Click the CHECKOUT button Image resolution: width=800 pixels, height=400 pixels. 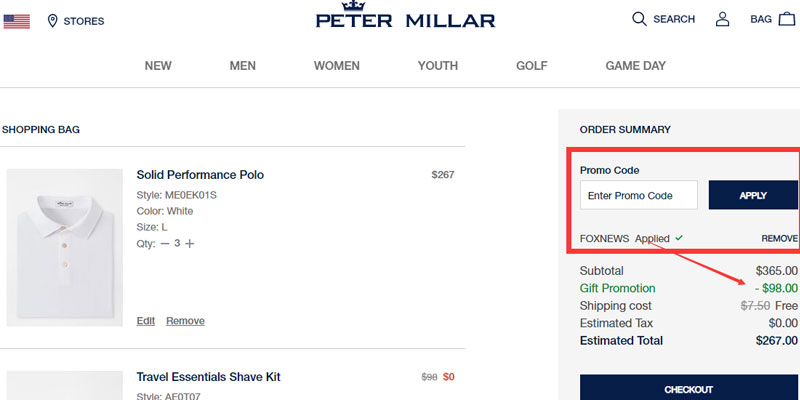click(689, 389)
